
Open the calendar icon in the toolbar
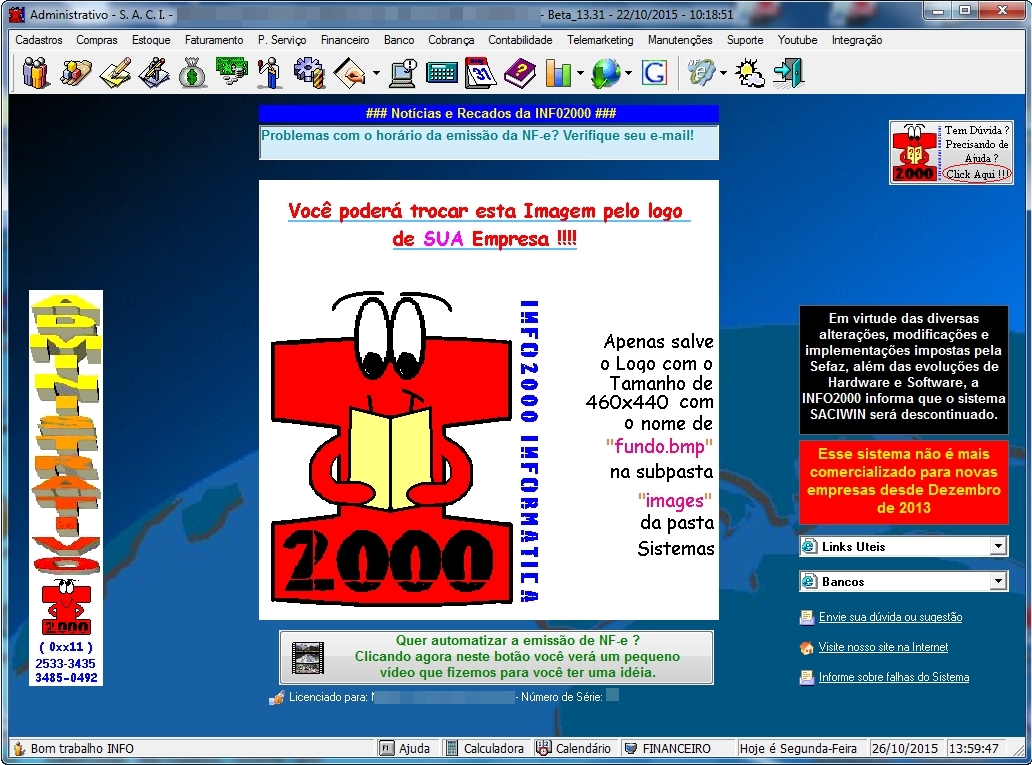[481, 73]
